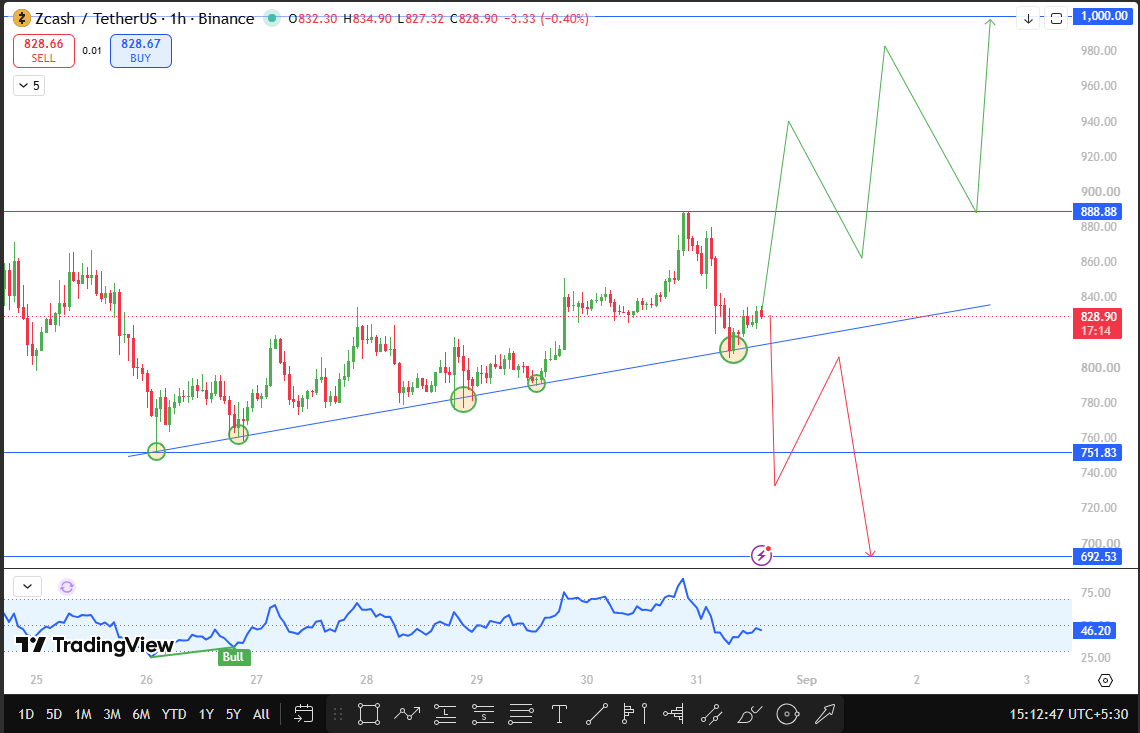Select the Brush drawing tool
This screenshot has height=733, width=1140.
[x=750, y=714]
